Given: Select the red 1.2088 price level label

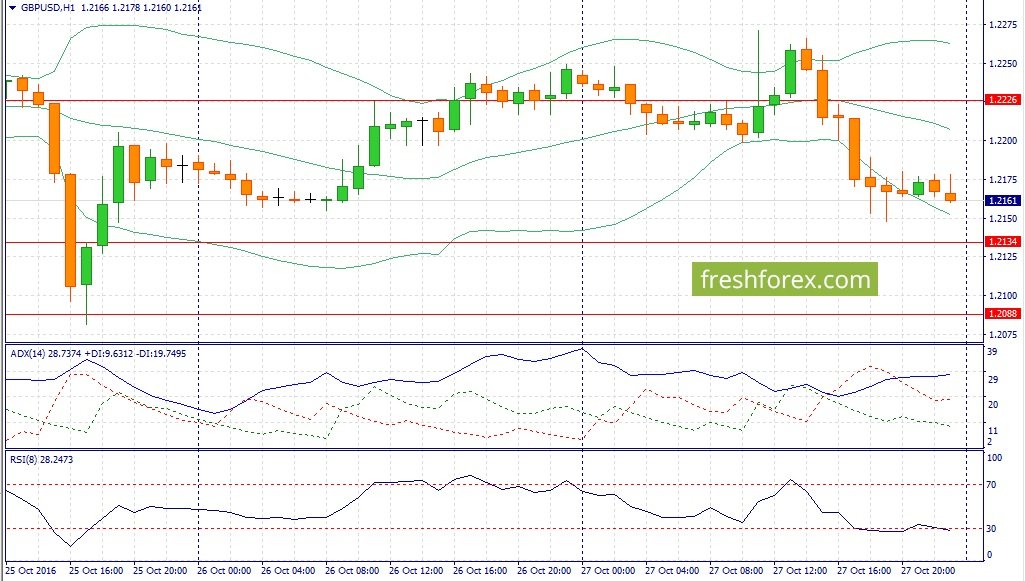Looking at the screenshot, I should tap(1003, 314).
